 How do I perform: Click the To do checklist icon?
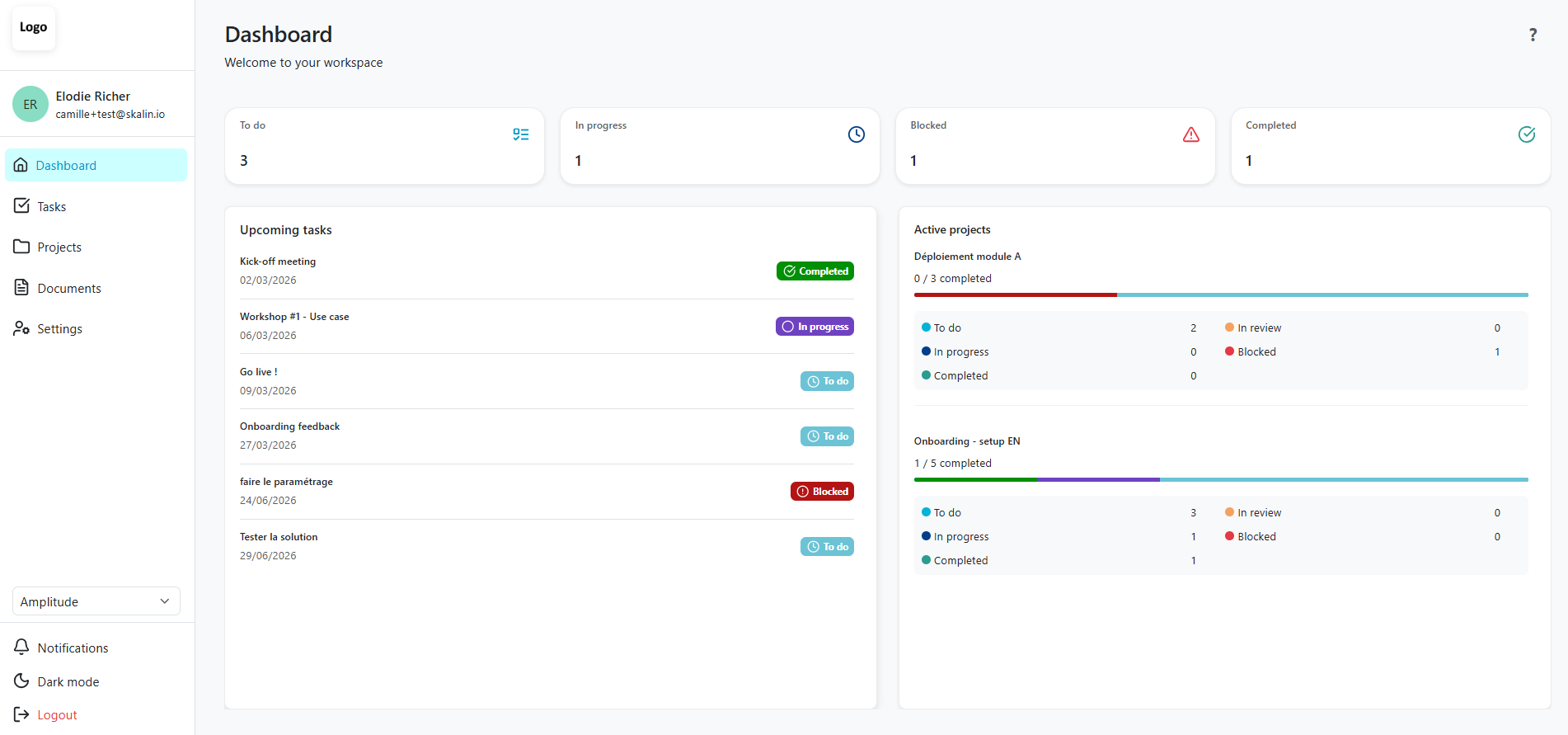click(x=521, y=134)
